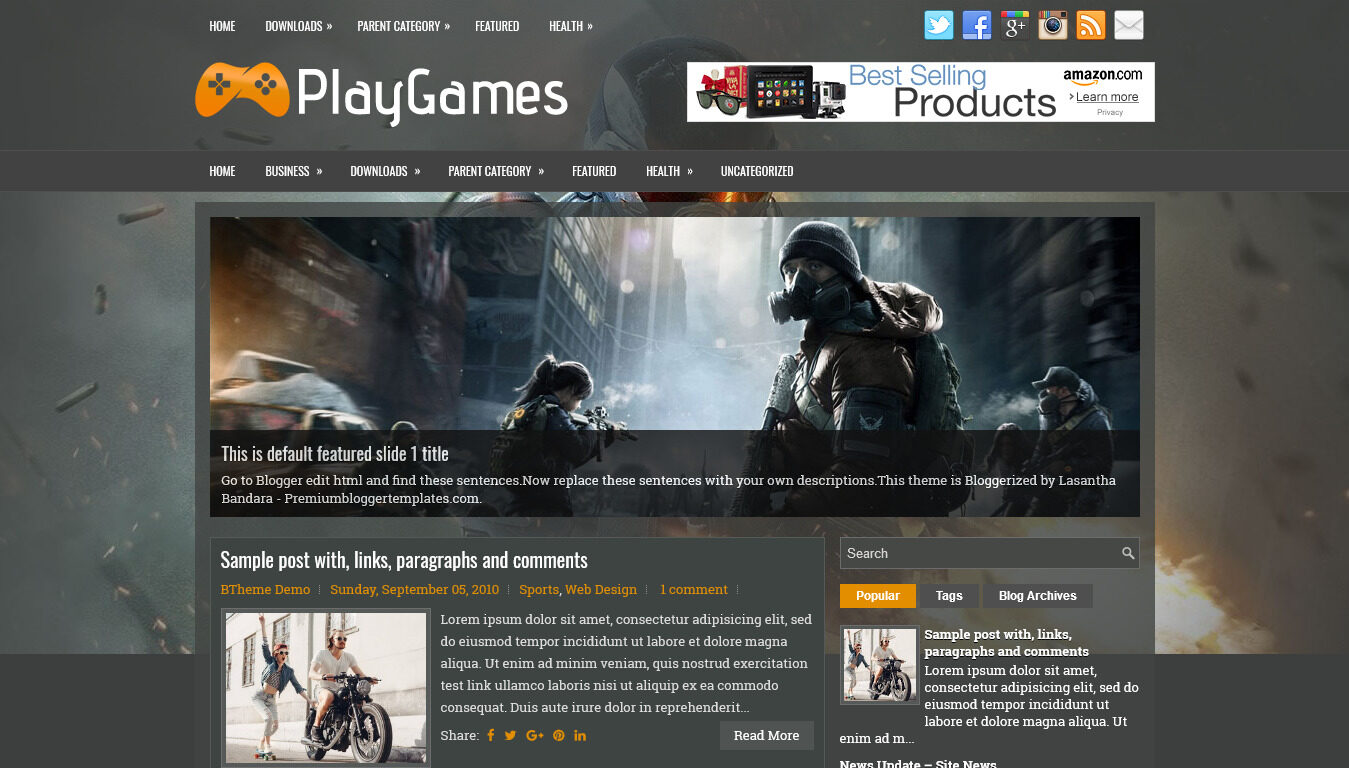1349x768 pixels.
Task: Open the 'News Update – Site News' sidebar link
Action: coord(918,764)
